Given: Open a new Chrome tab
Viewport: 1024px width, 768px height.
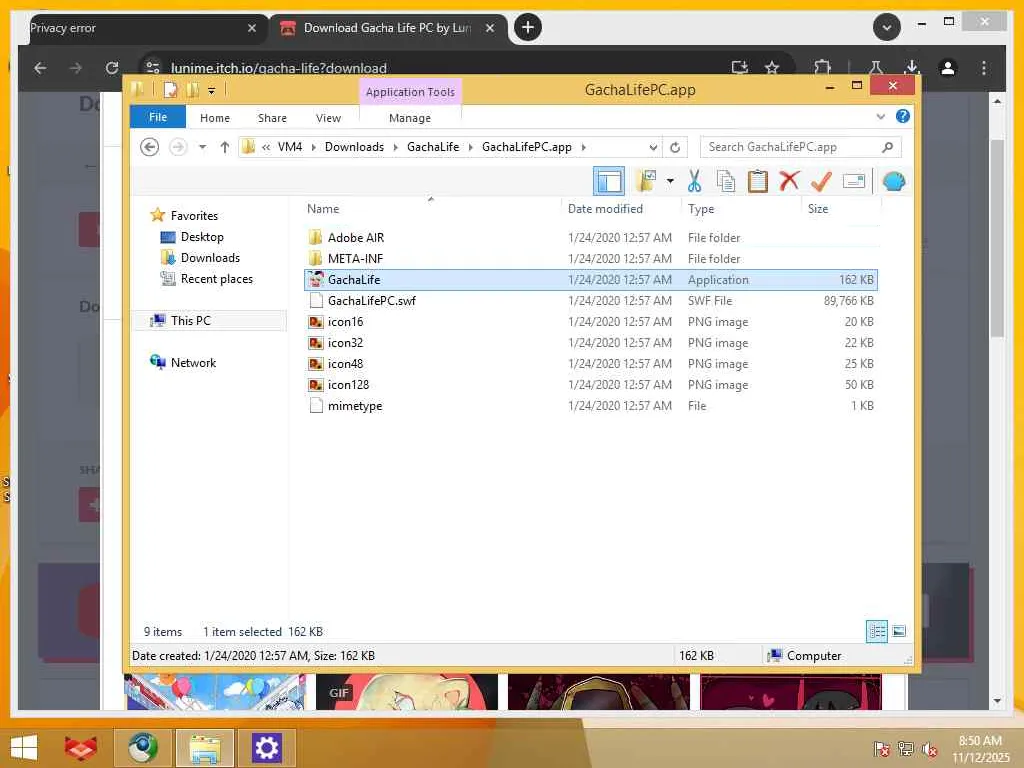Looking at the screenshot, I should (528, 27).
